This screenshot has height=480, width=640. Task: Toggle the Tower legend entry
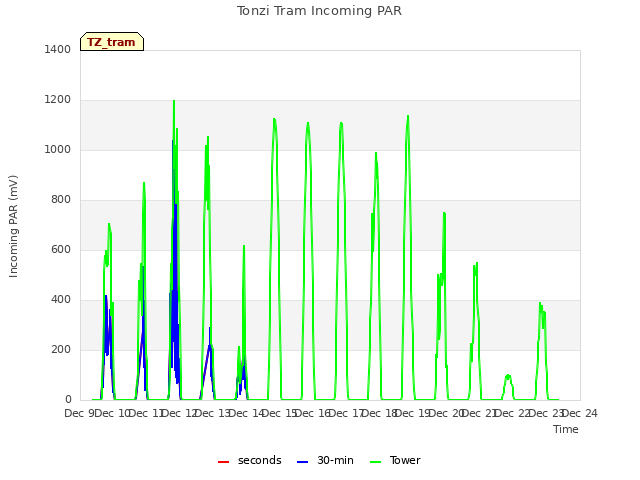point(395,460)
